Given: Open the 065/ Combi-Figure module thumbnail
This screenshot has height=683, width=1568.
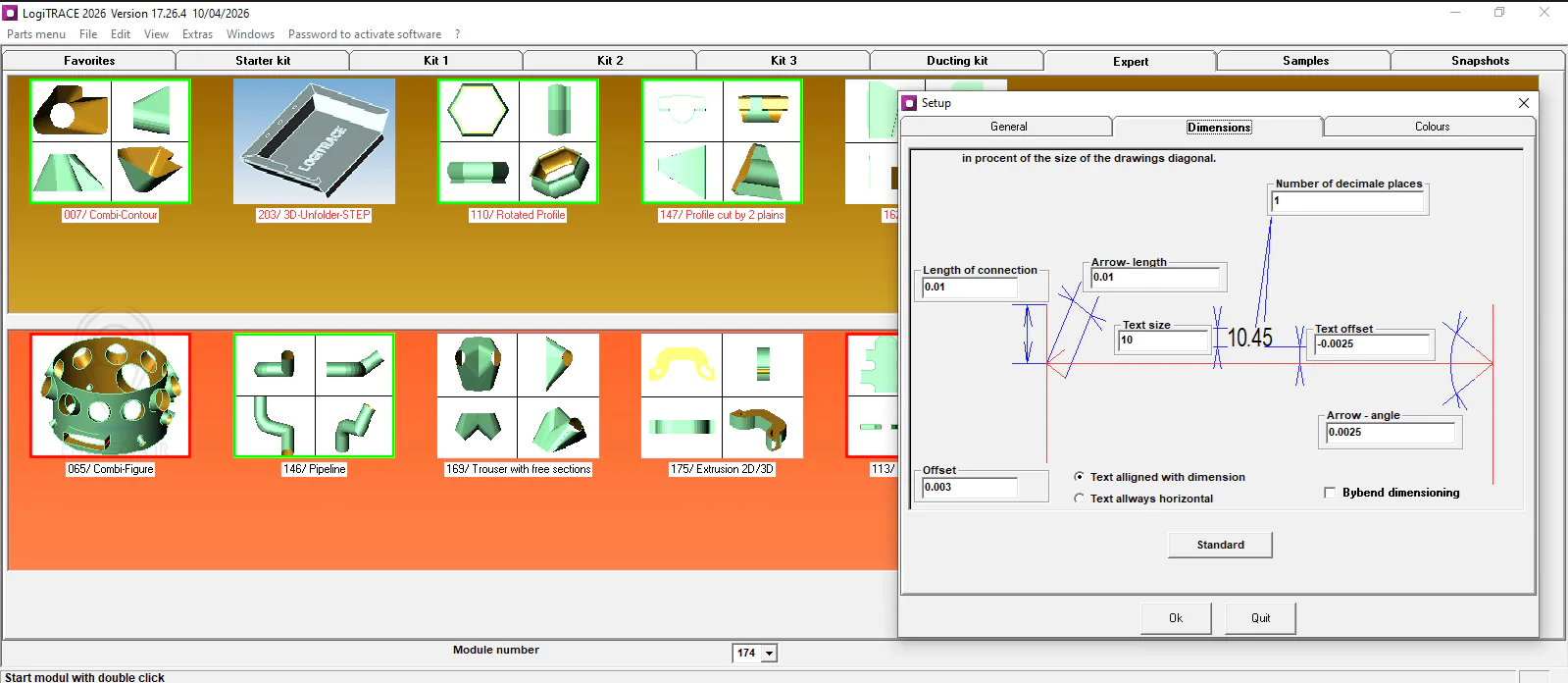Looking at the screenshot, I should point(110,395).
